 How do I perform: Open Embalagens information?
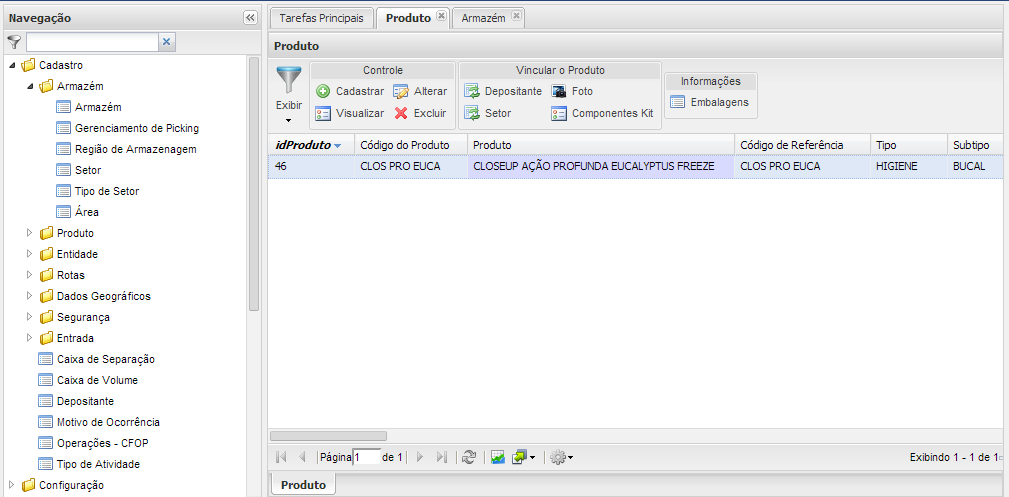[710, 102]
